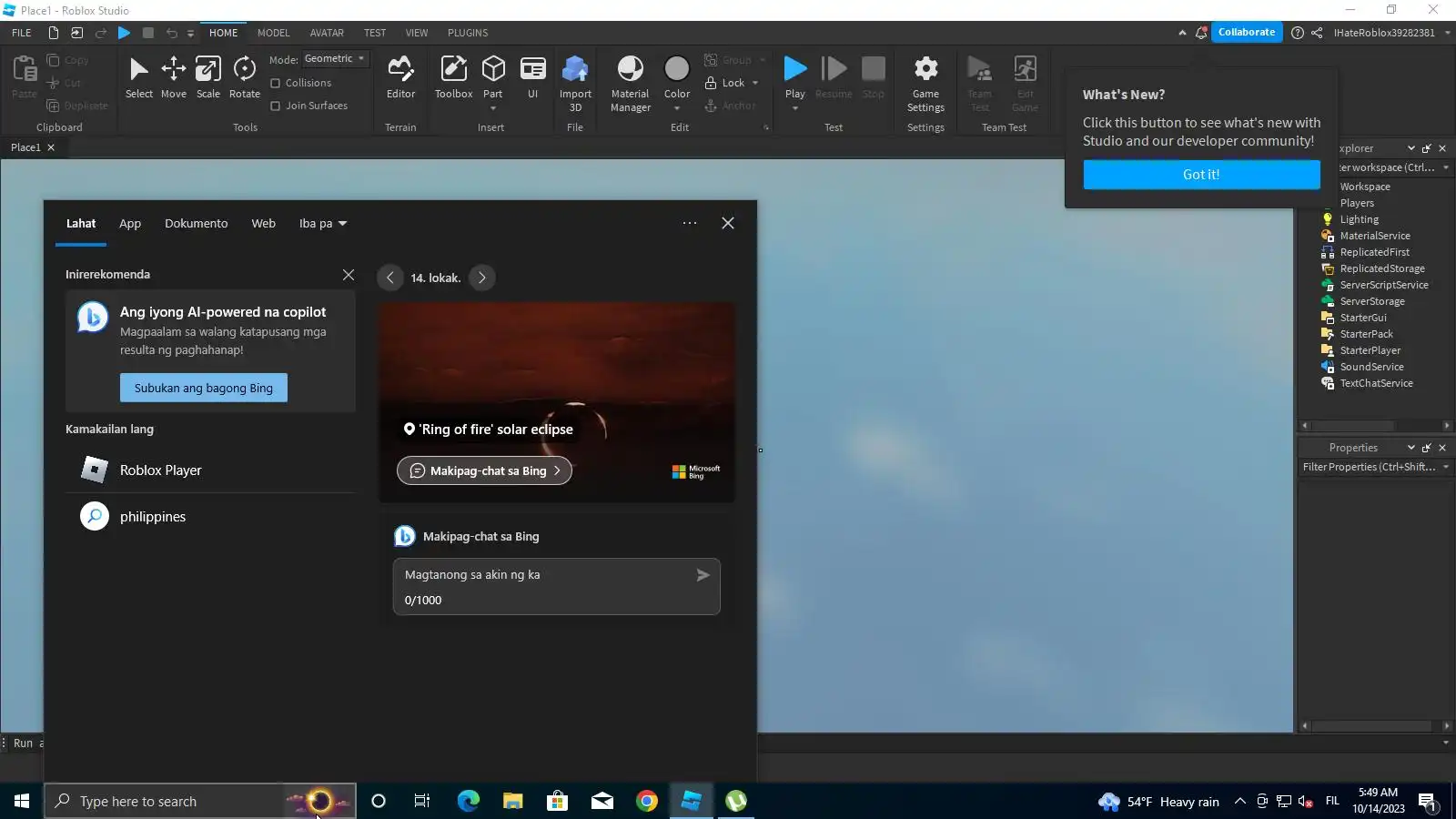Open Google Chrome from the taskbar
Viewport: 1456px width, 819px height.
point(647,801)
